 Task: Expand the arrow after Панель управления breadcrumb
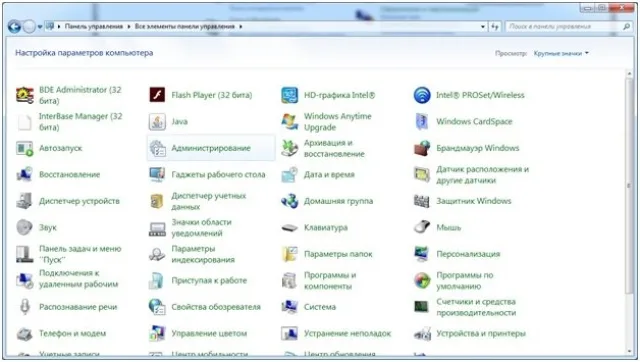(129, 27)
